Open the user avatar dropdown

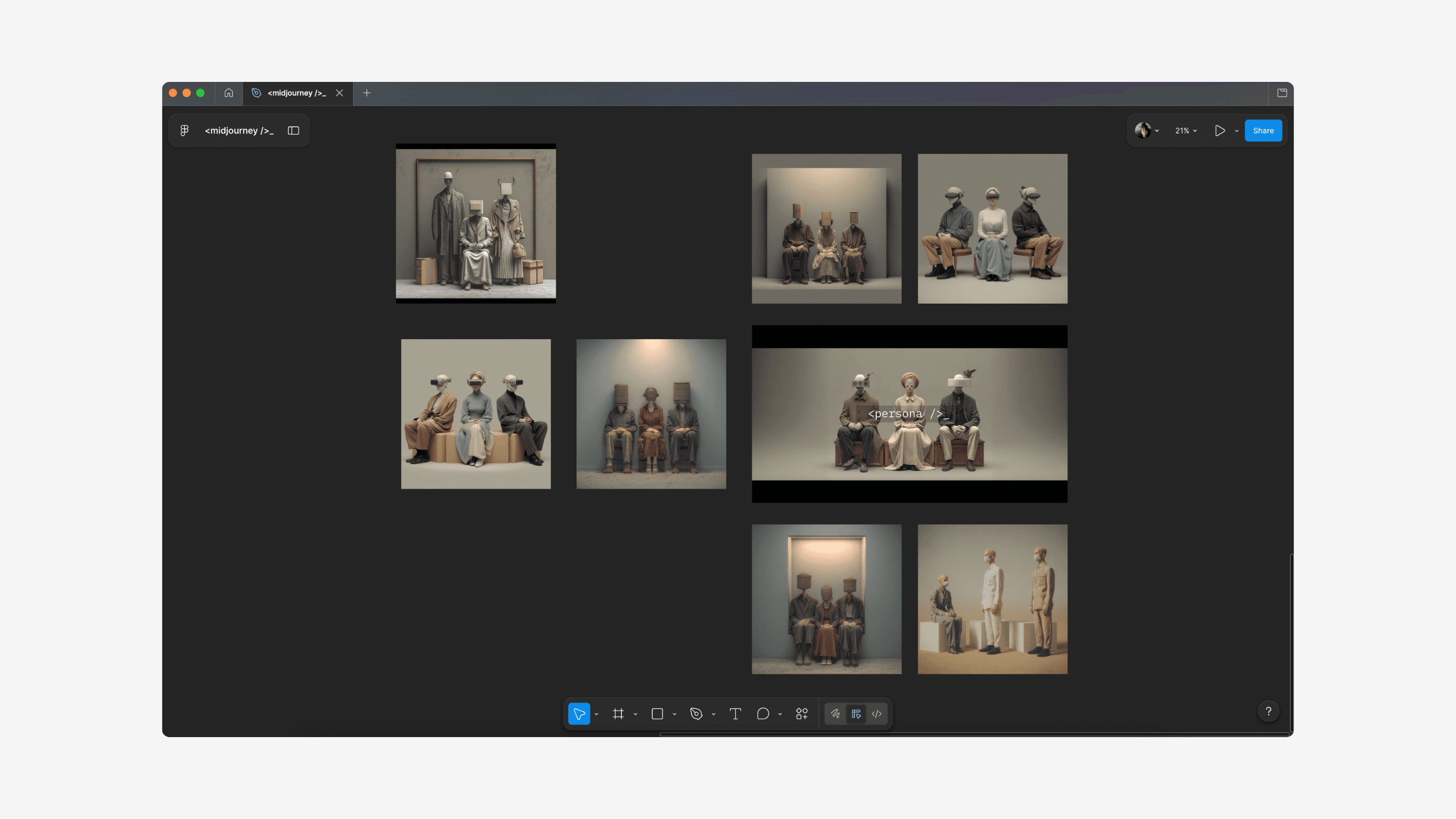[1147, 130]
